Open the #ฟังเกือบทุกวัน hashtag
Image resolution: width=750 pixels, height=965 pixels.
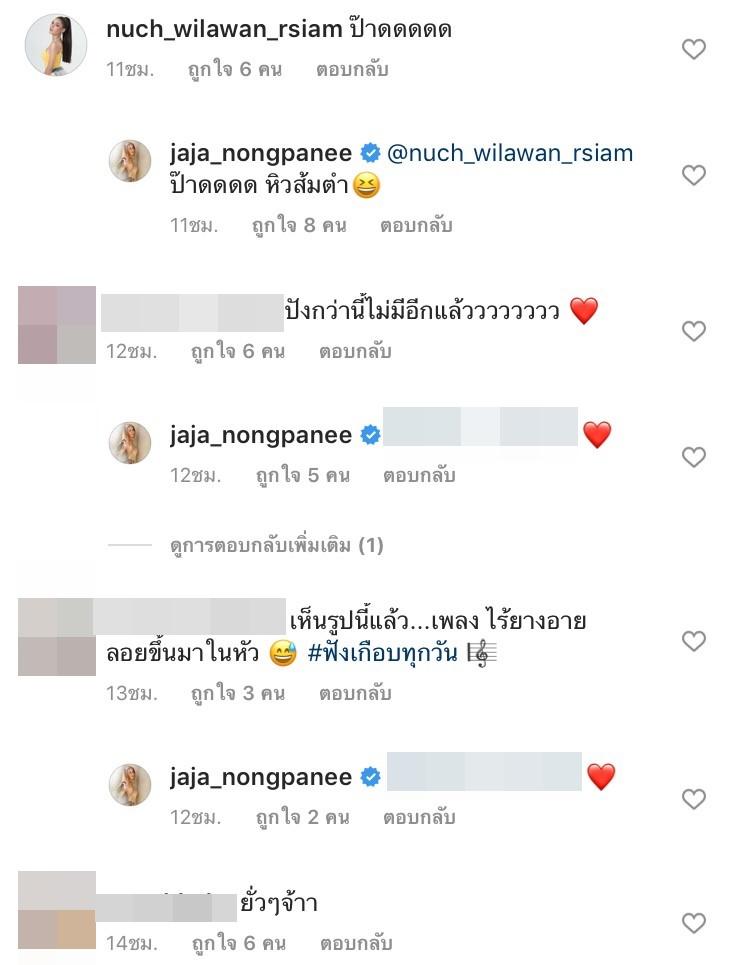[x=383, y=652]
